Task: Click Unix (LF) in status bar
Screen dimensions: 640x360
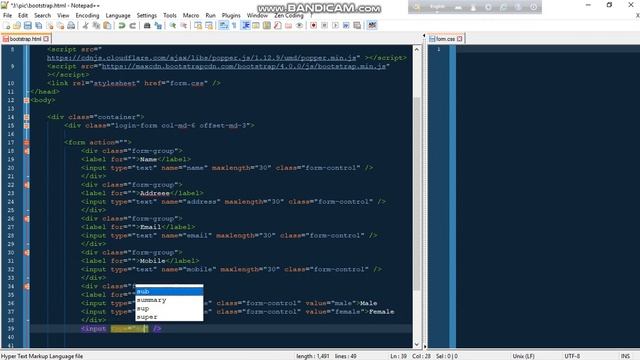Action: click(523, 356)
